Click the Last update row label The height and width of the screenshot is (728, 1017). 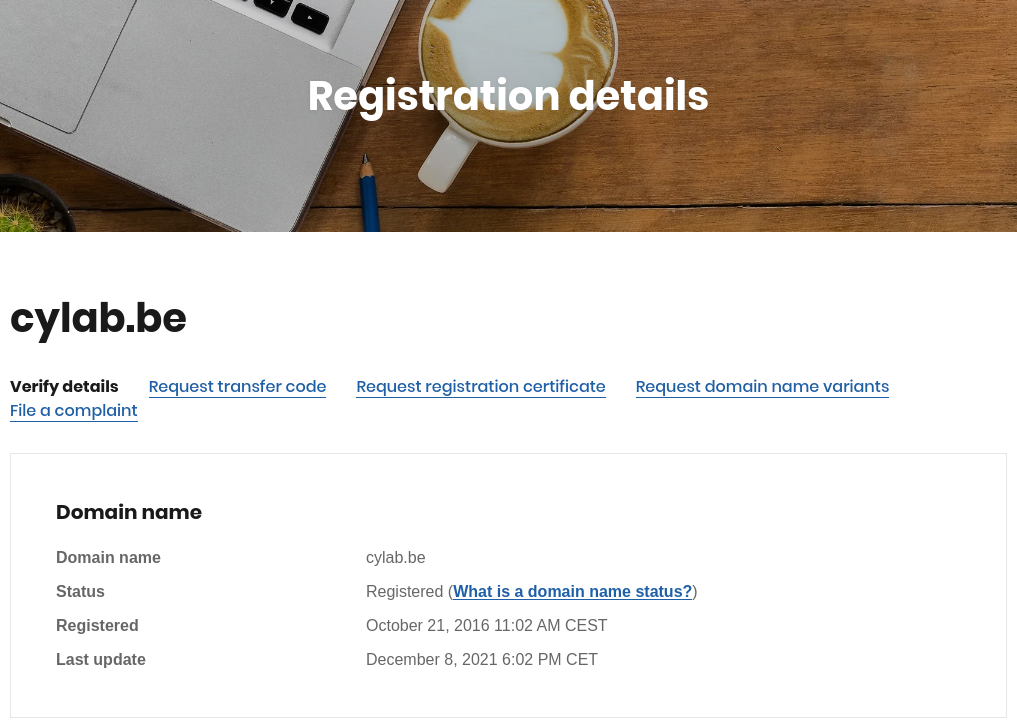click(101, 659)
